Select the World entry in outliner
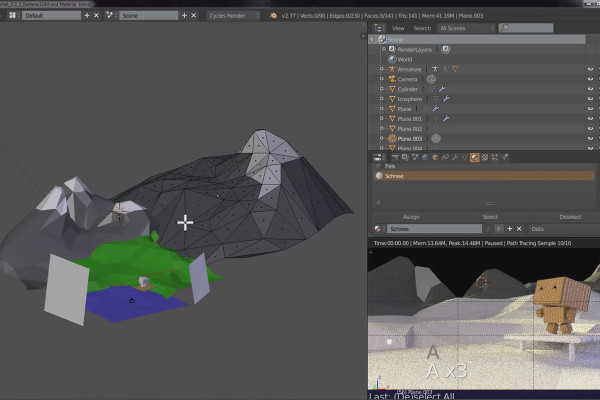Viewport: 600px width, 400px height. coord(404,59)
